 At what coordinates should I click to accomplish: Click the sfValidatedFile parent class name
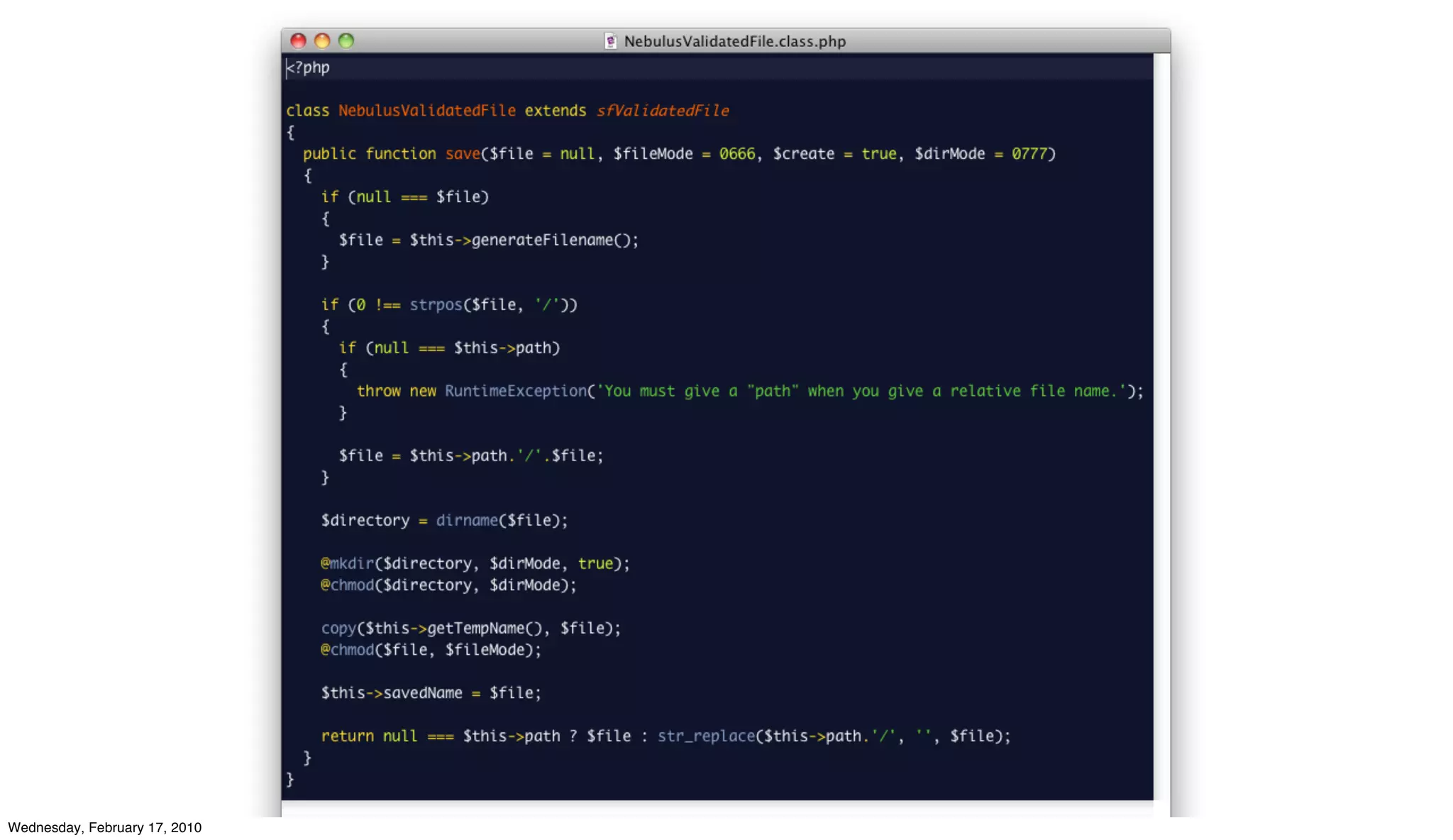point(662,111)
